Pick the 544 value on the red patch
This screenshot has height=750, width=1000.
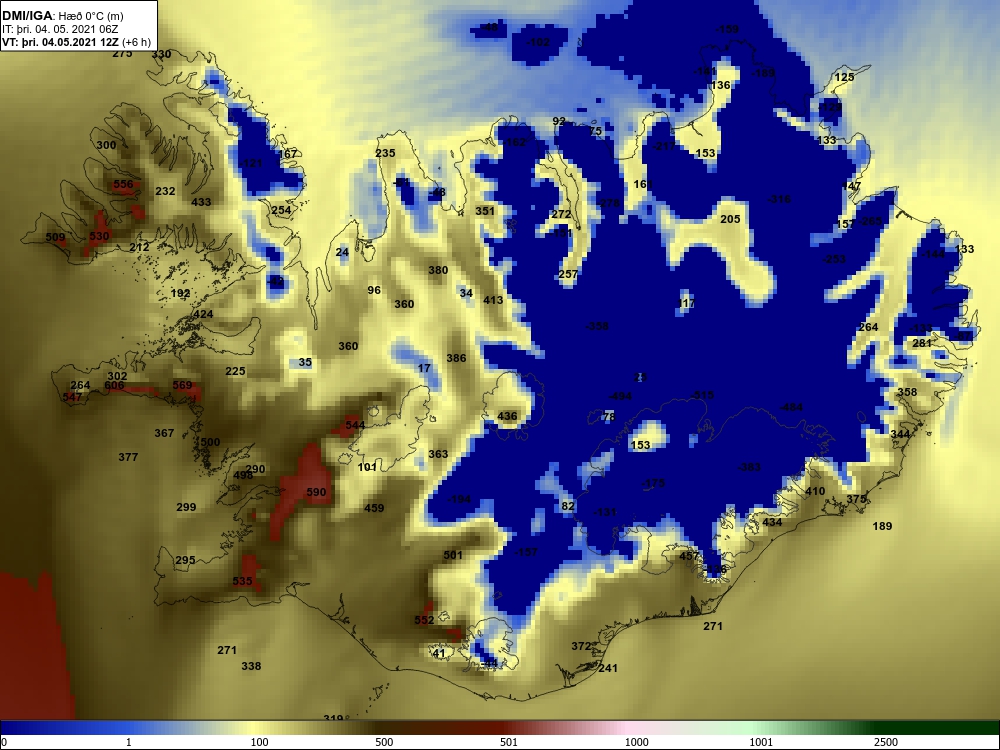[x=355, y=425]
